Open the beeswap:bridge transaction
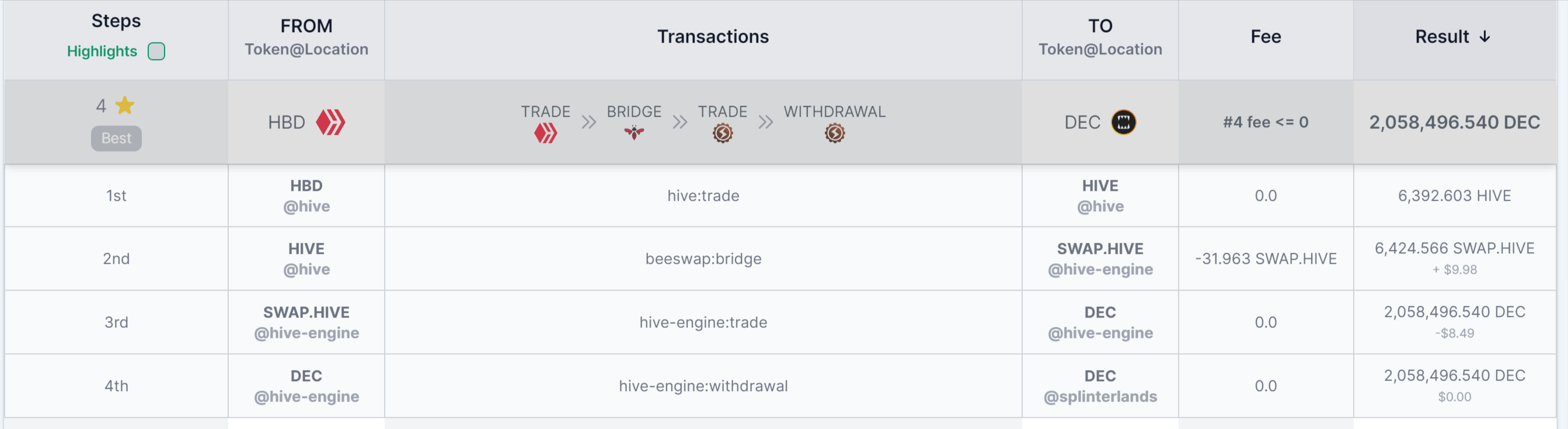1568x429 pixels. [x=703, y=259]
